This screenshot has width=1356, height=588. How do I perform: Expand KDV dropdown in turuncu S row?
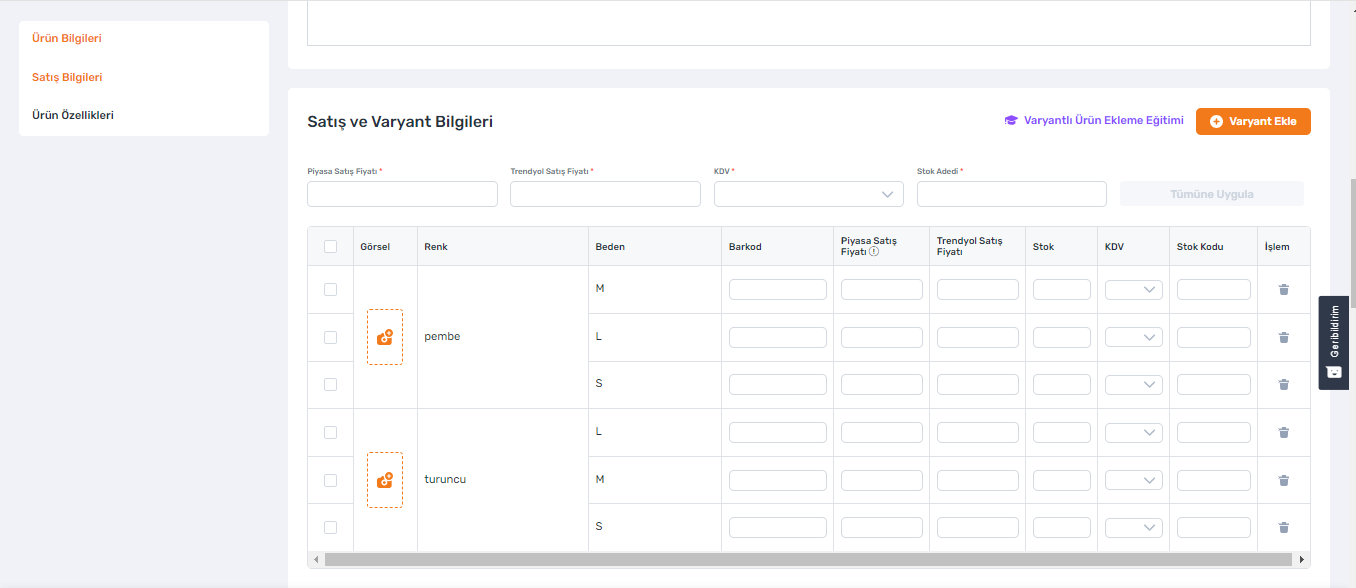coord(1134,527)
